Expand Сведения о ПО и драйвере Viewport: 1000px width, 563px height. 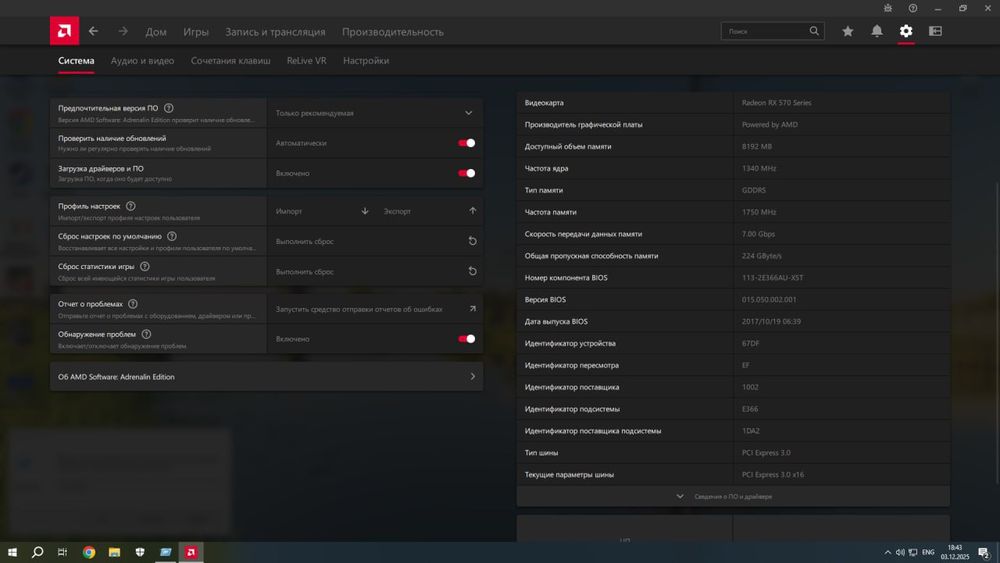tap(733, 496)
